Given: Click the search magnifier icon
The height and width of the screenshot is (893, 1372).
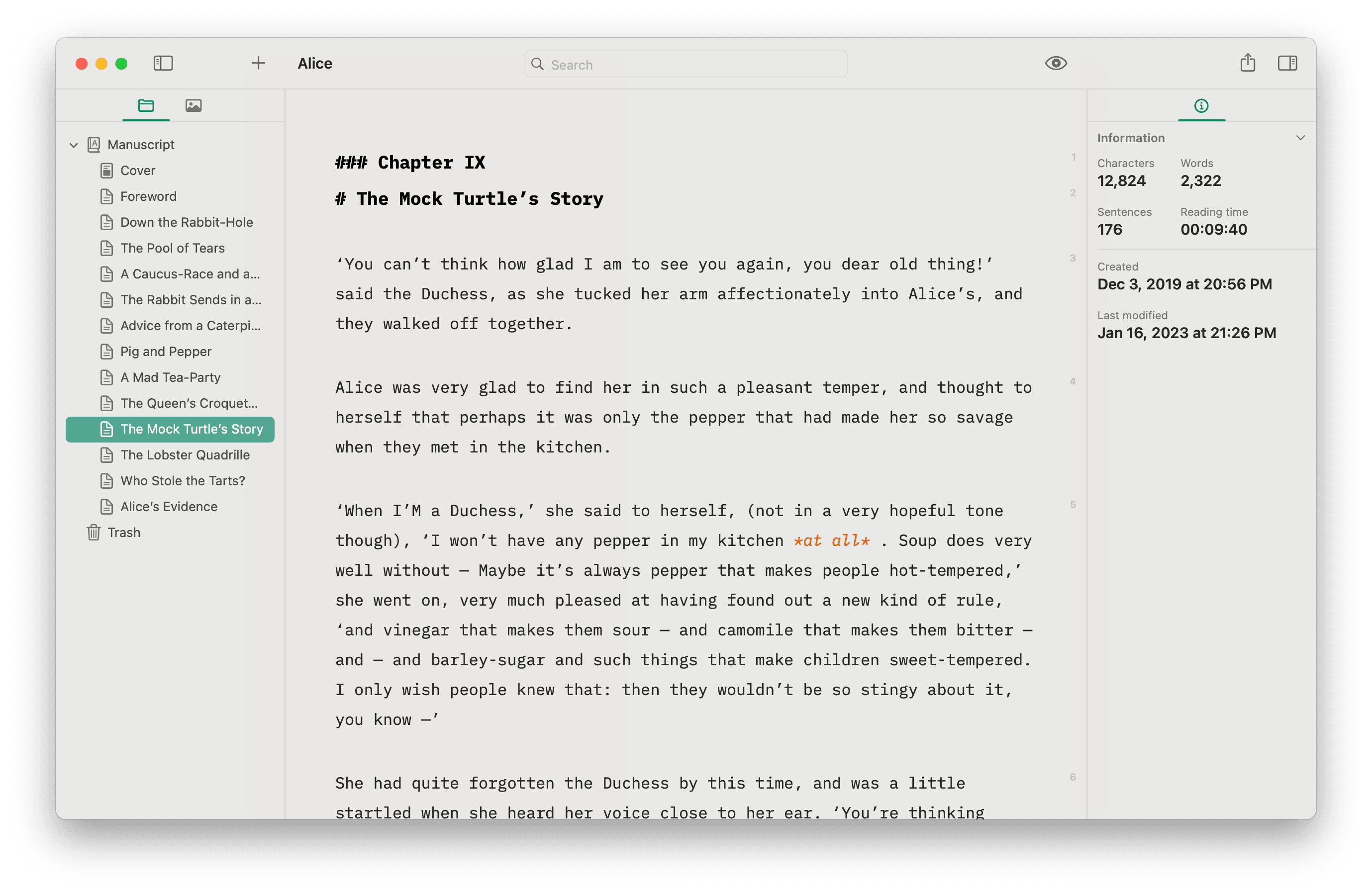Looking at the screenshot, I should point(537,64).
